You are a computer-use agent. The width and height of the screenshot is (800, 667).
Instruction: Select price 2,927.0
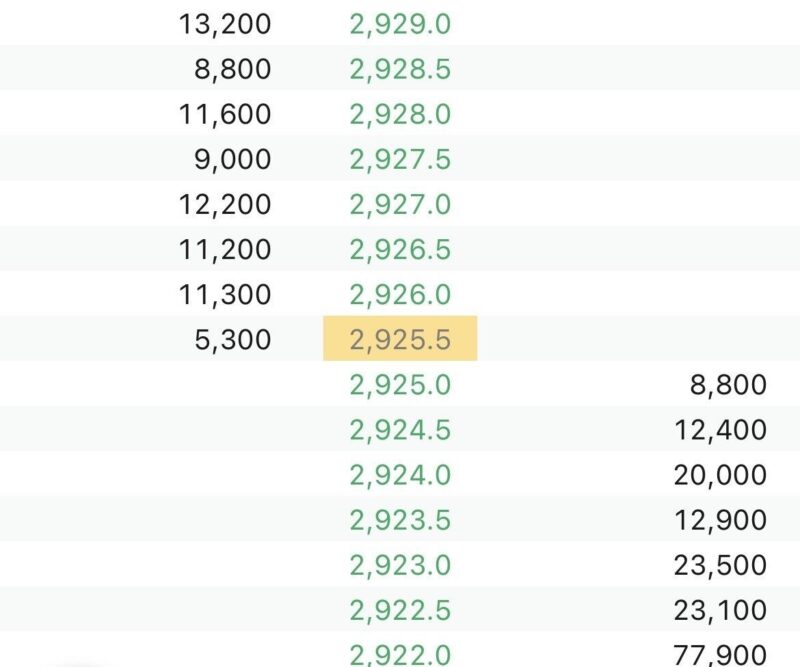(x=400, y=204)
